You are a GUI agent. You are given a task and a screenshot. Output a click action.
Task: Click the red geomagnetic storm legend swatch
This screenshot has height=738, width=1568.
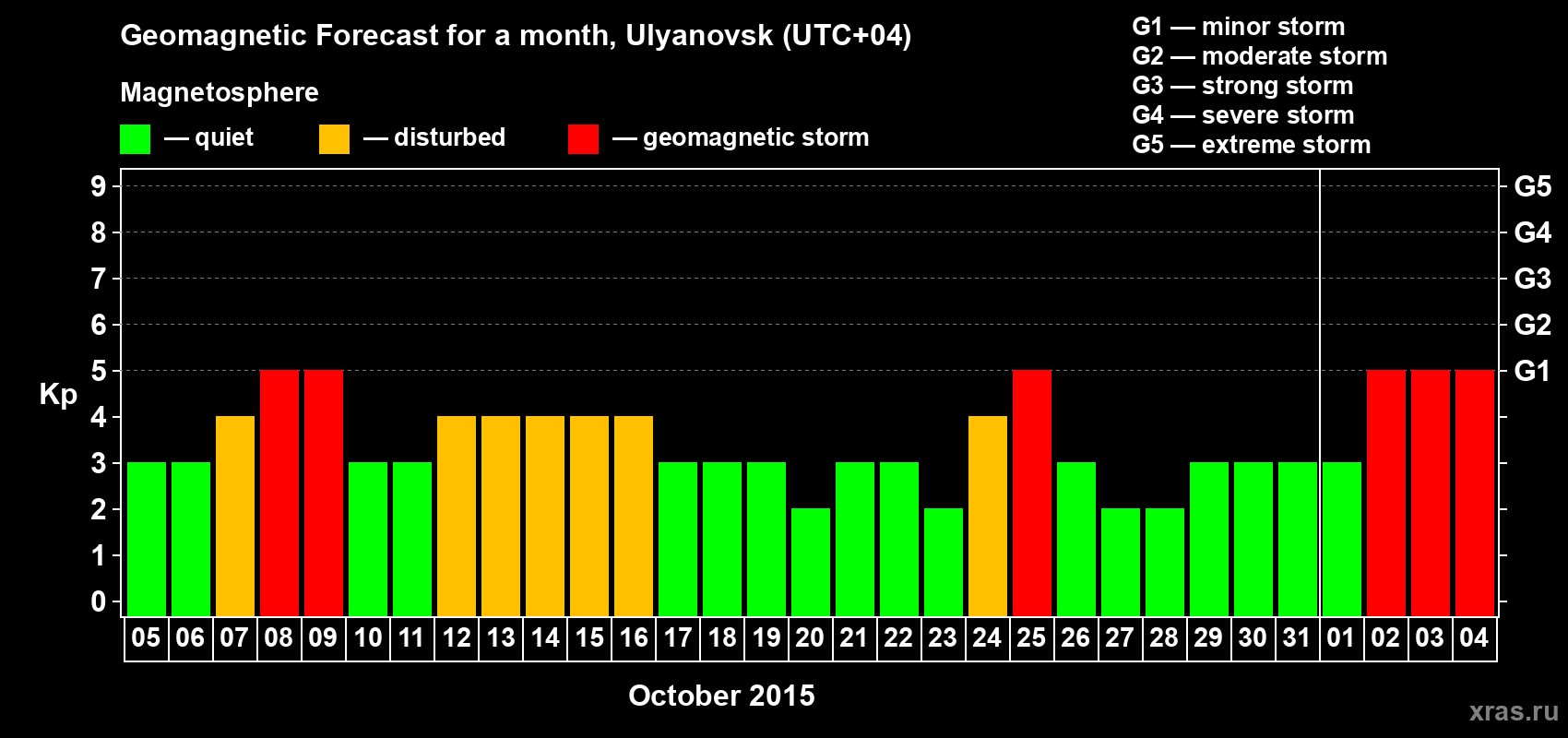point(583,139)
